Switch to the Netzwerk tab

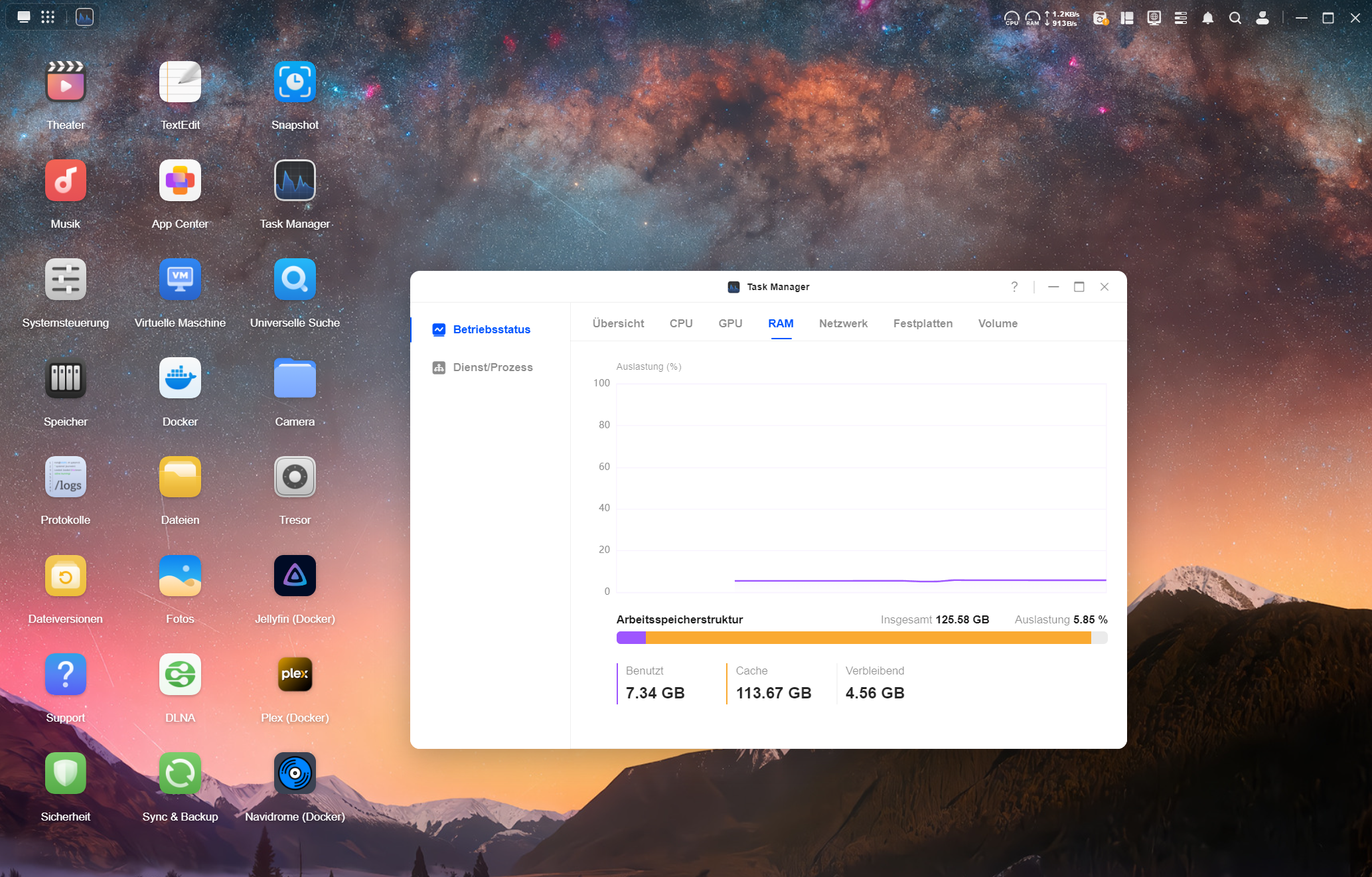[x=842, y=323]
